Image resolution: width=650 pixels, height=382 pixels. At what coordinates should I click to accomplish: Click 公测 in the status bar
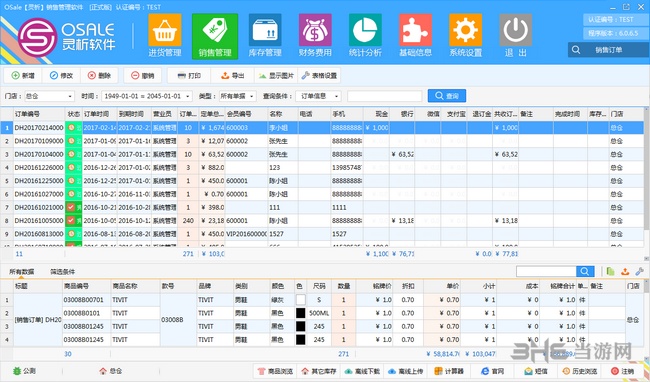[24, 371]
